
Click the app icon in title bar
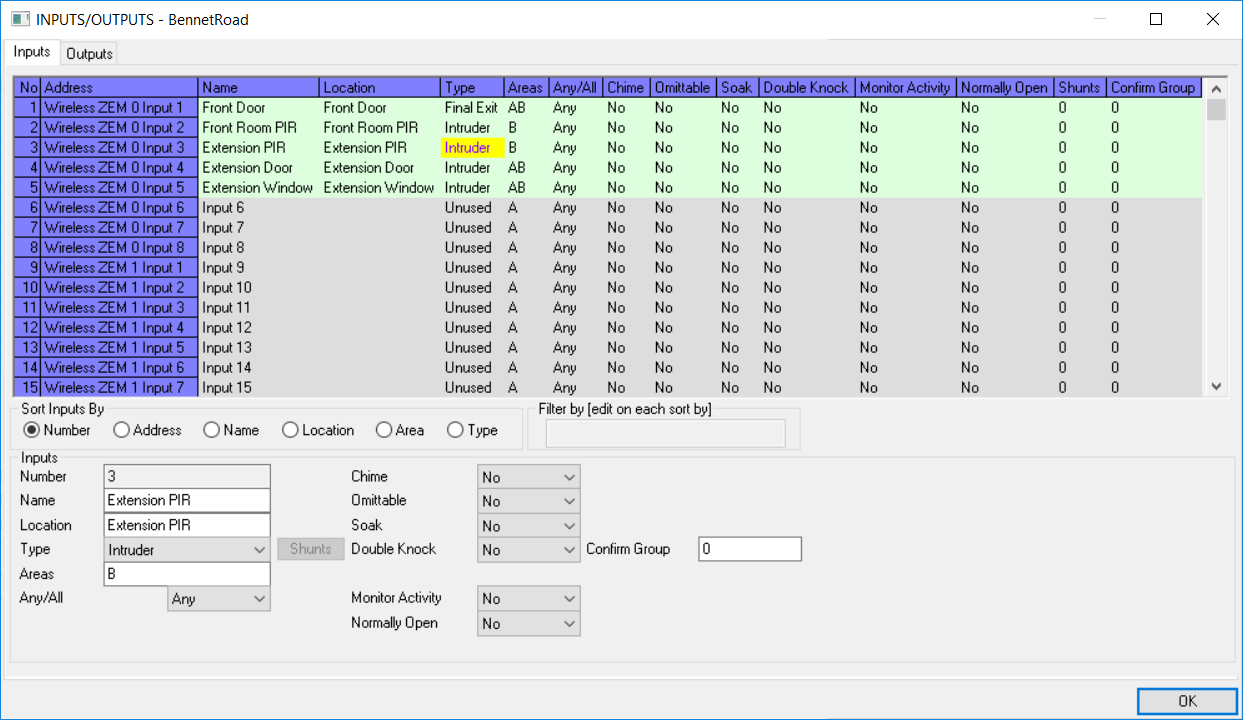coord(18,19)
